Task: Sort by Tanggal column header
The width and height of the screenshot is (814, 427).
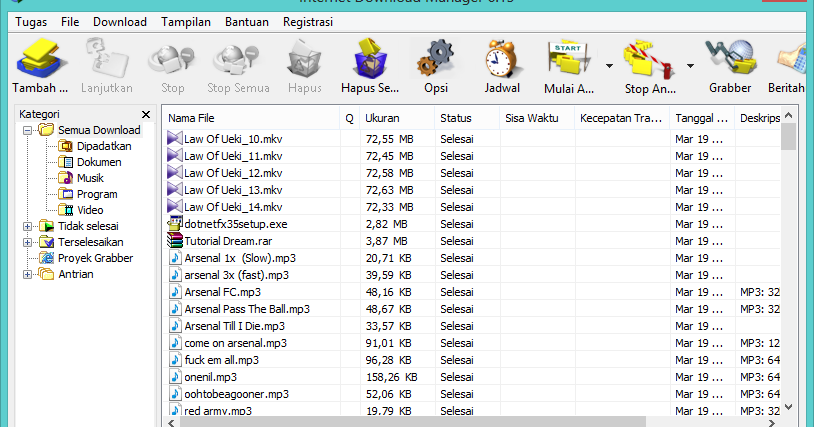Action: point(702,118)
